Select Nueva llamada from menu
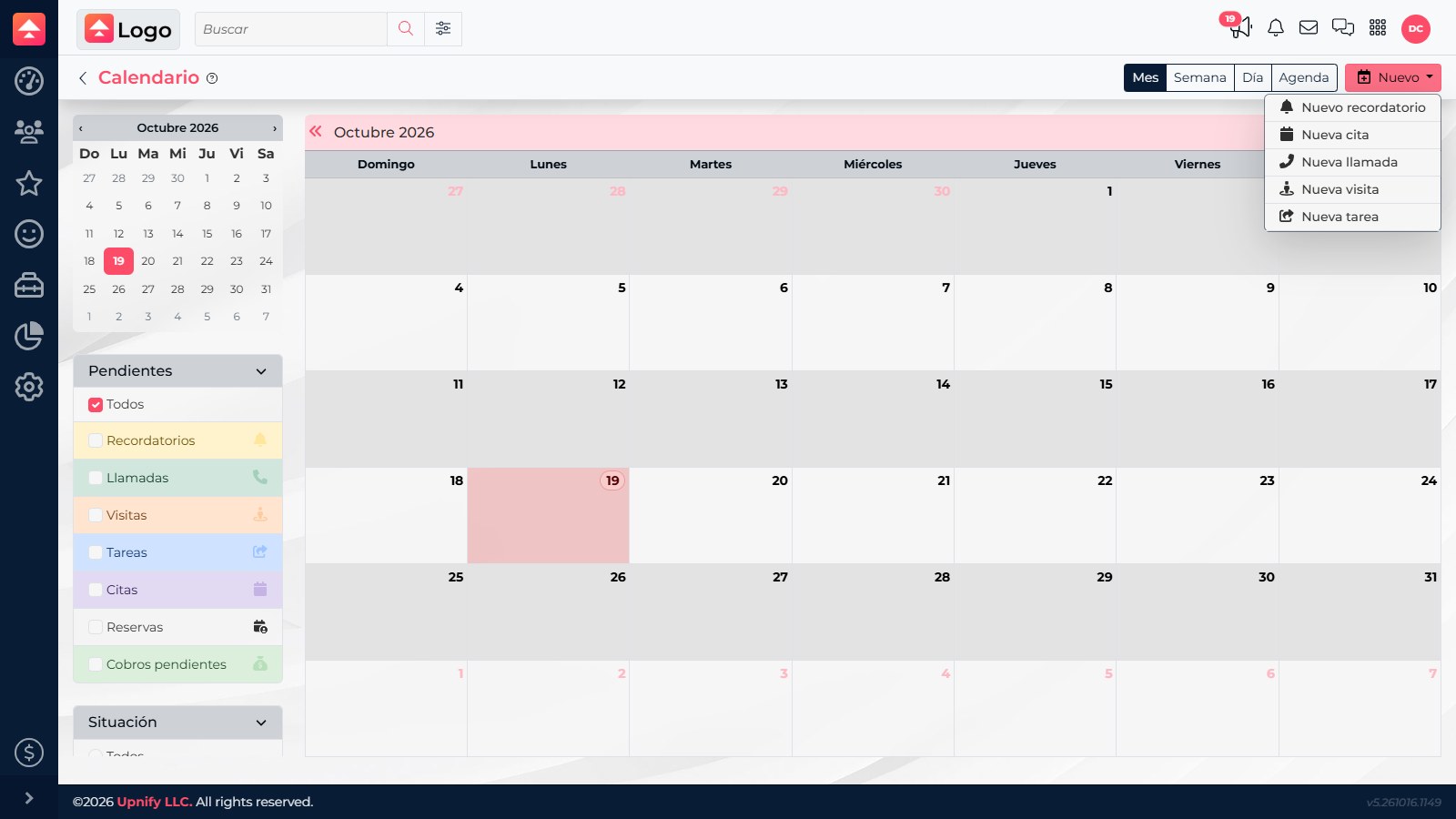This screenshot has height=819, width=1456. tap(1352, 162)
